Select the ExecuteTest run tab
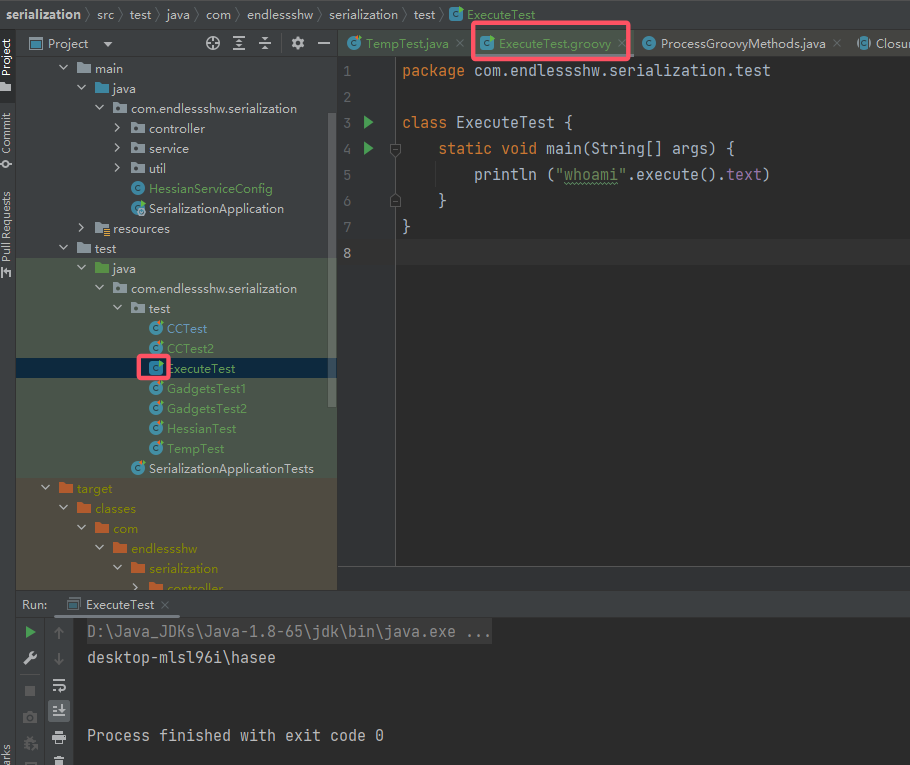The image size is (910, 765). [119, 605]
